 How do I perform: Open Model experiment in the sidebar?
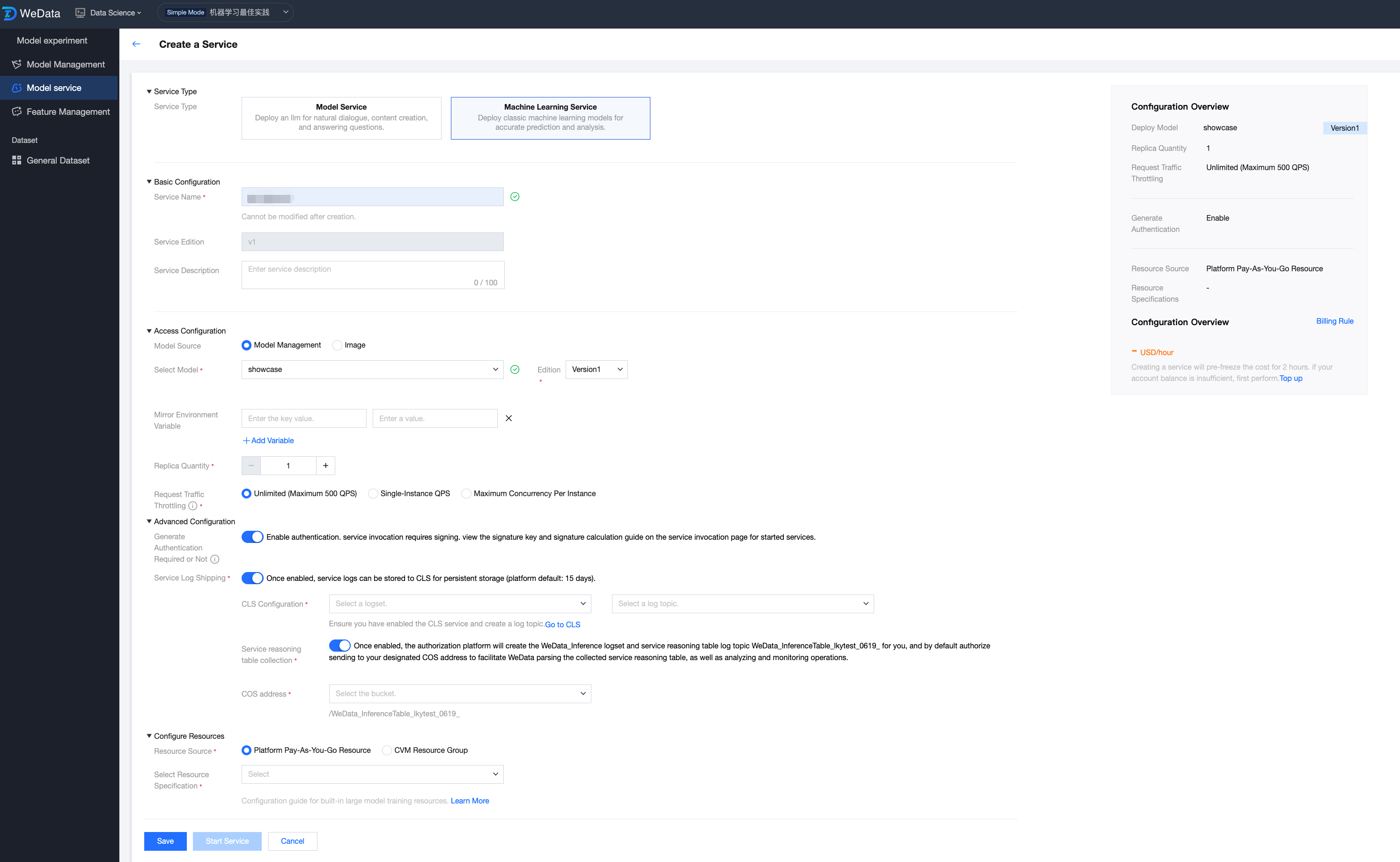[x=52, y=40]
